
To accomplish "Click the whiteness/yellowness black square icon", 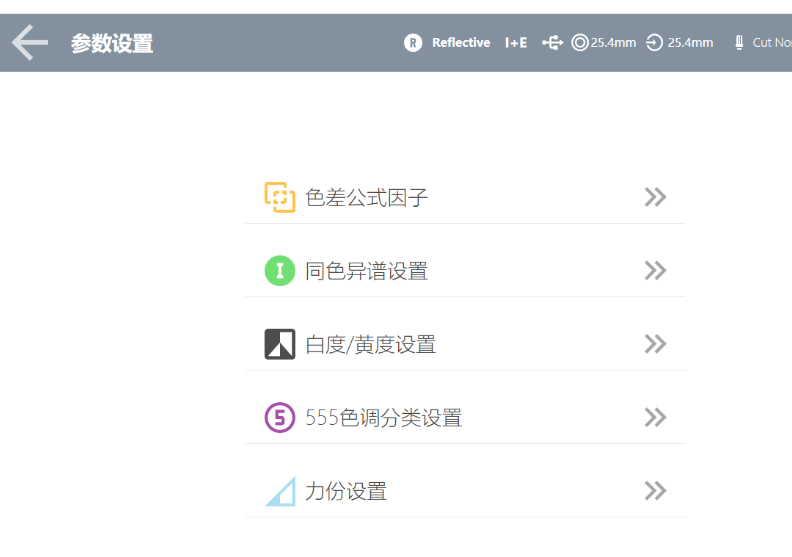I will point(280,344).
